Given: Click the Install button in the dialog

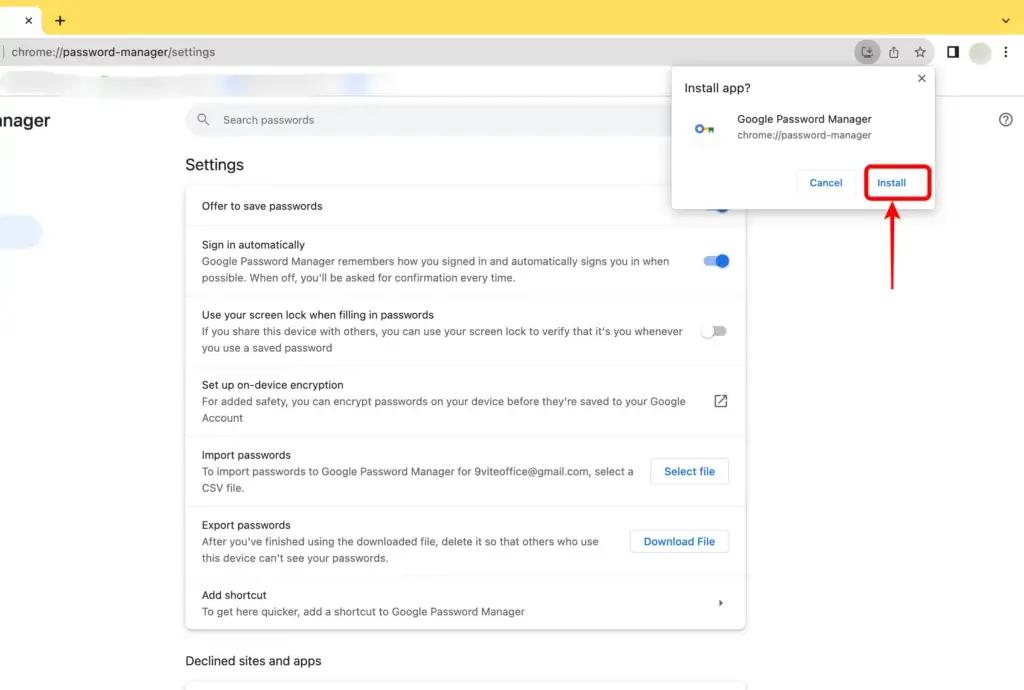Looking at the screenshot, I should 894,183.
